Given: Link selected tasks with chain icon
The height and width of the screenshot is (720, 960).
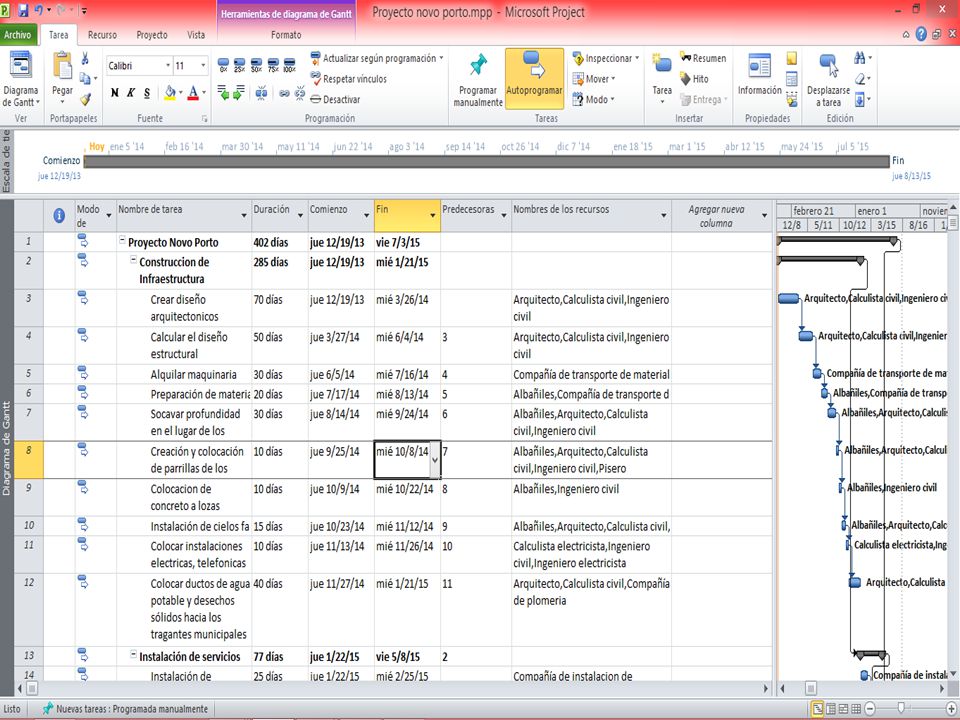Looking at the screenshot, I should [284, 93].
